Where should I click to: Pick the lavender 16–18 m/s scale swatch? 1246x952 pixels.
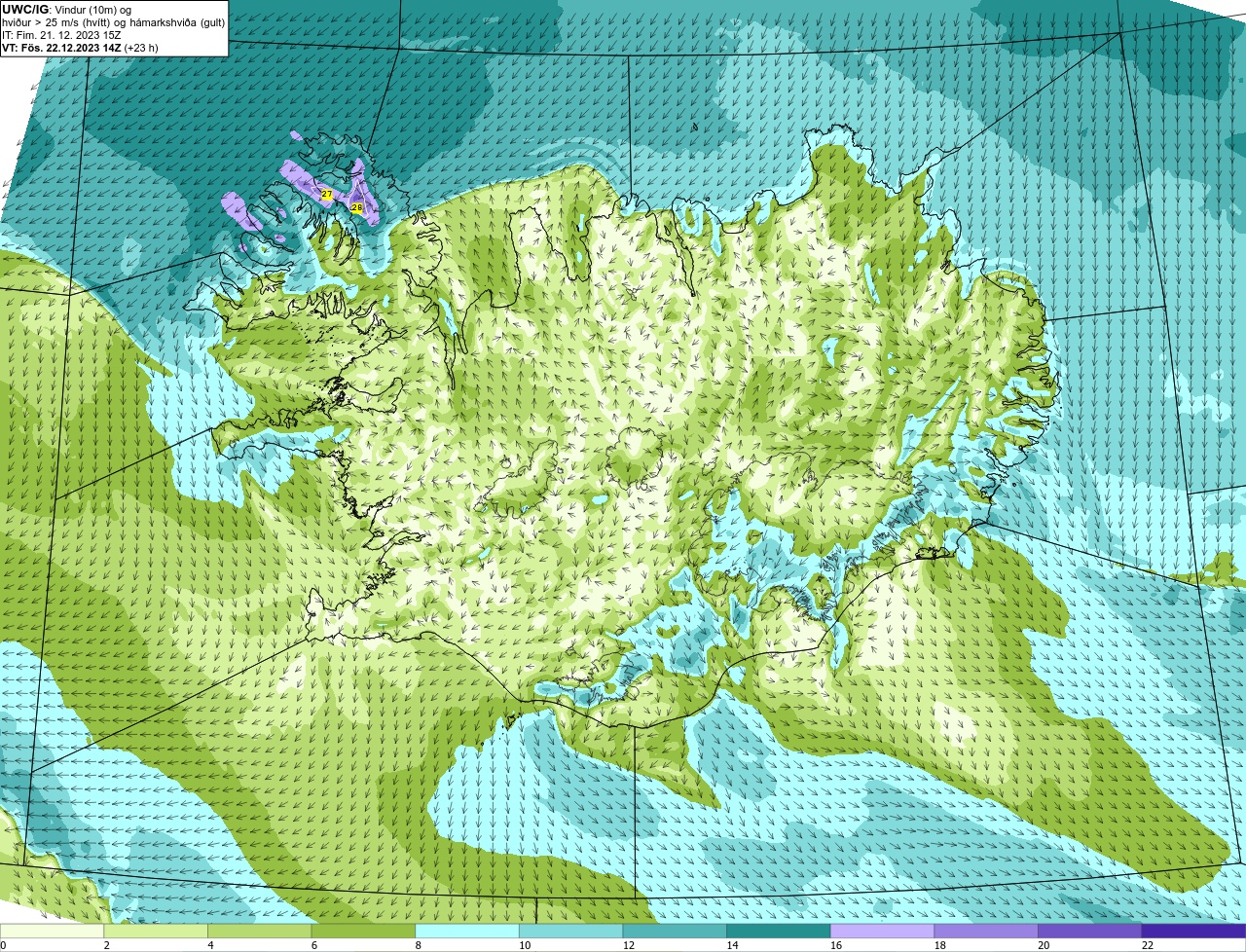(883, 931)
